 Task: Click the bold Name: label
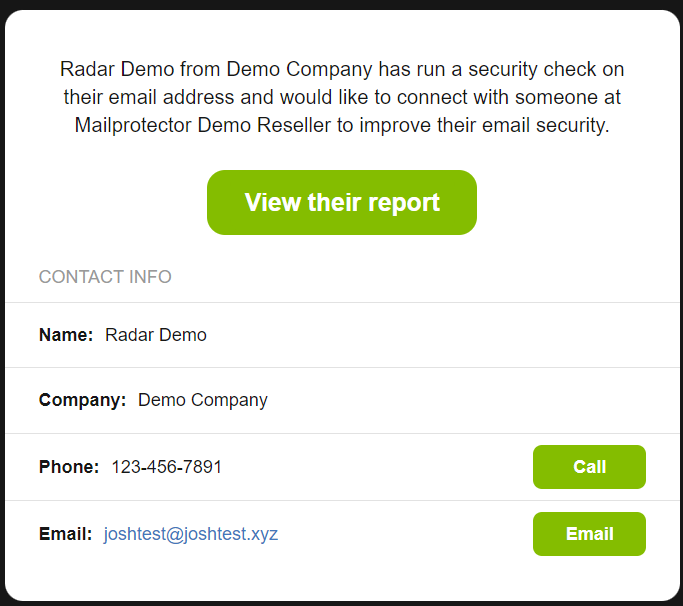66,335
